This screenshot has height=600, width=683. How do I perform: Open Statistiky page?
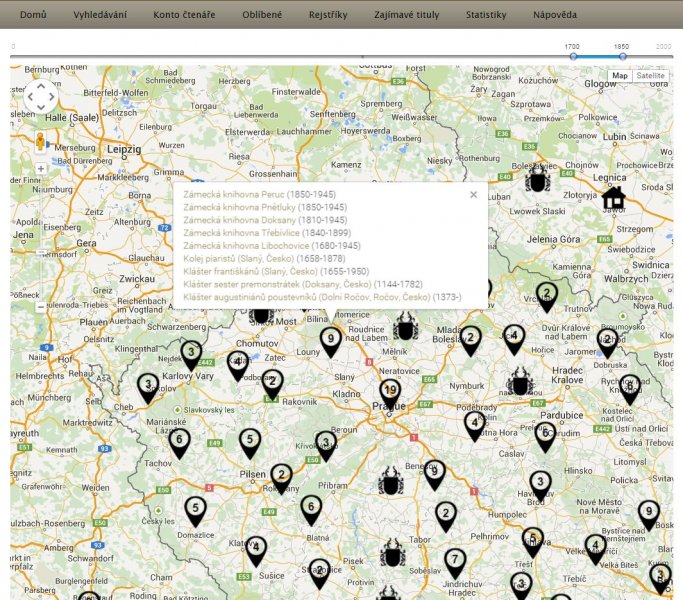click(x=486, y=15)
